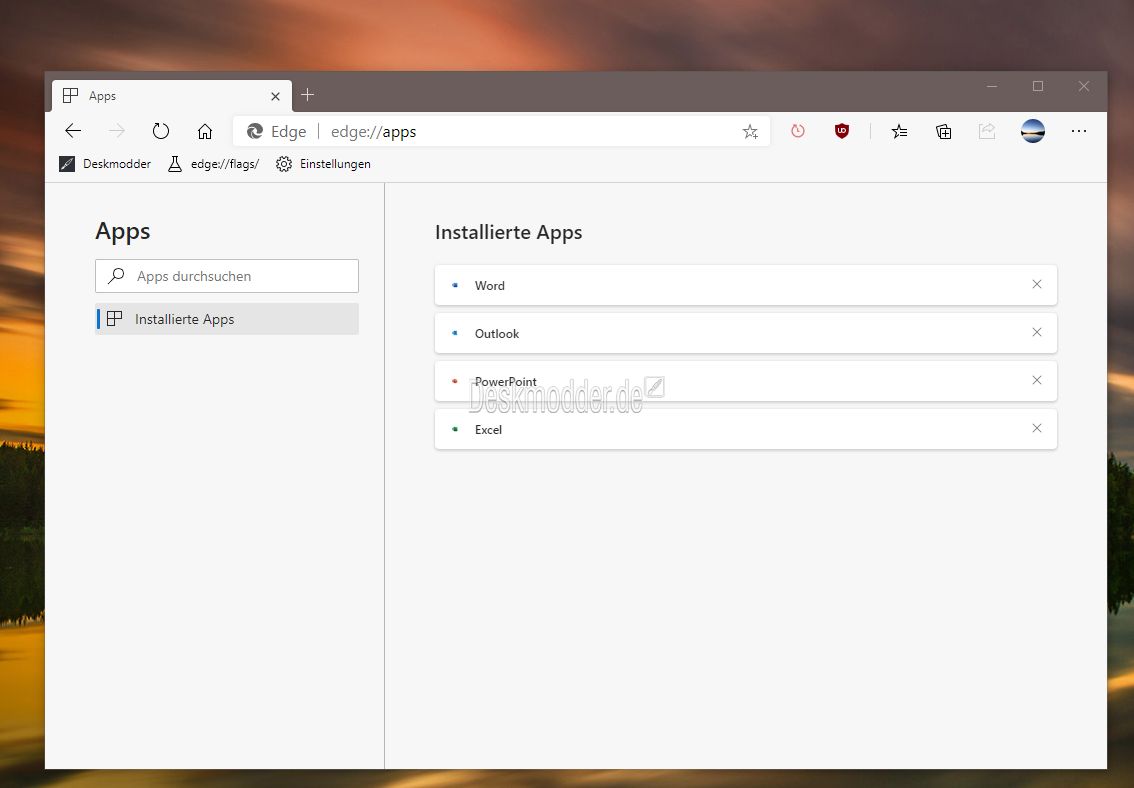Open the Outlook app entry
Screen dimensions: 1134x788
pyautogui.click(x=746, y=333)
